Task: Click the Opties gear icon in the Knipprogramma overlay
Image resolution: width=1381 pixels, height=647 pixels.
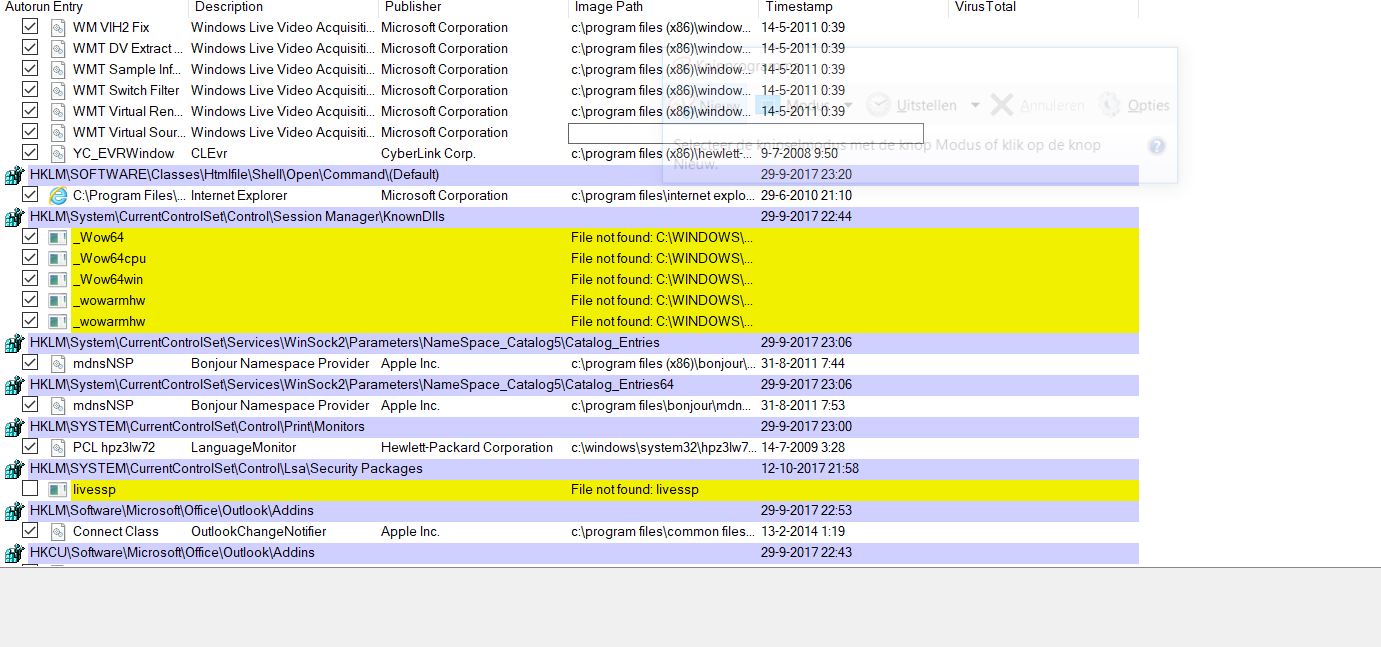Action: pyautogui.click(x=1109, y=105)
